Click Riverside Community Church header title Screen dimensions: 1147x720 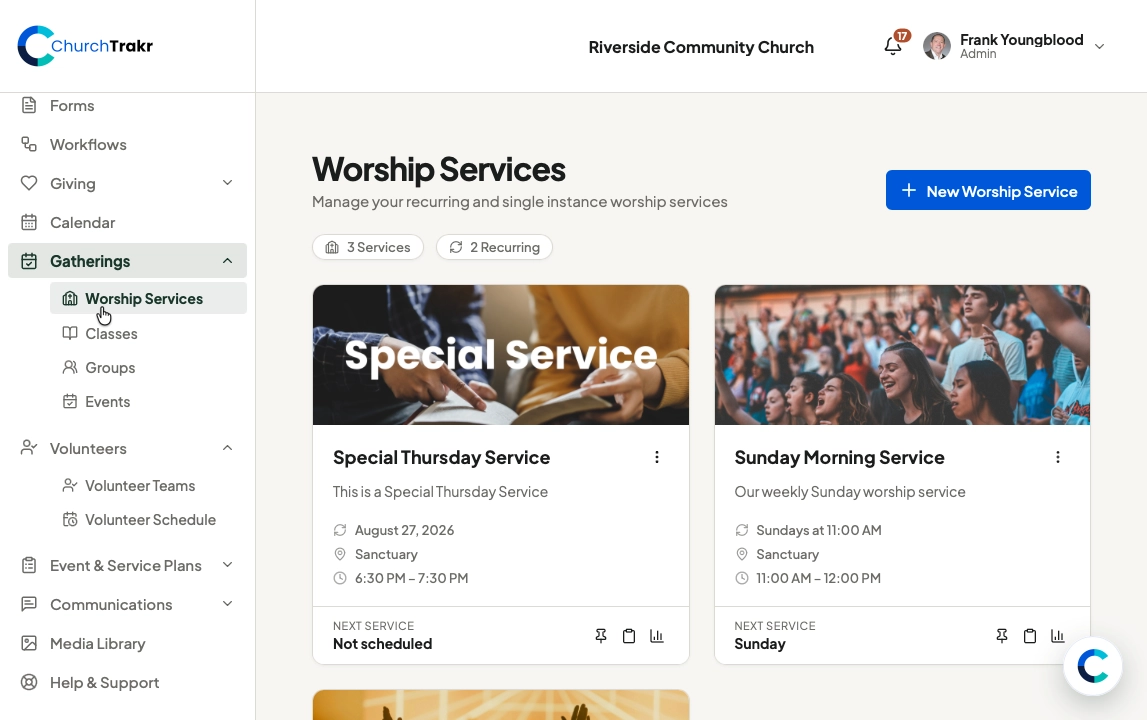click(x=701, y=47)
